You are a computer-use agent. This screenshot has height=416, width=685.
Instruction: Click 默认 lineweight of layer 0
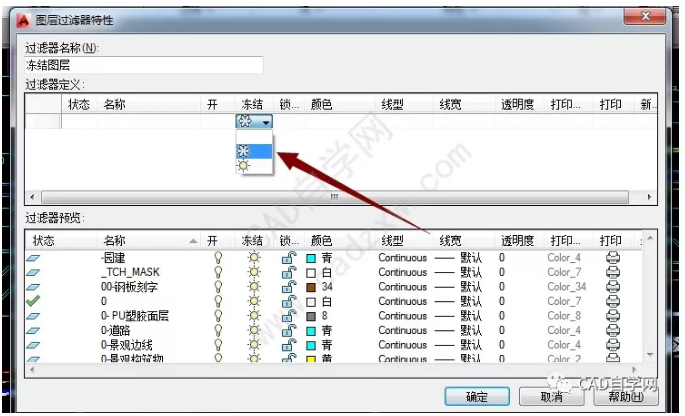471,301
